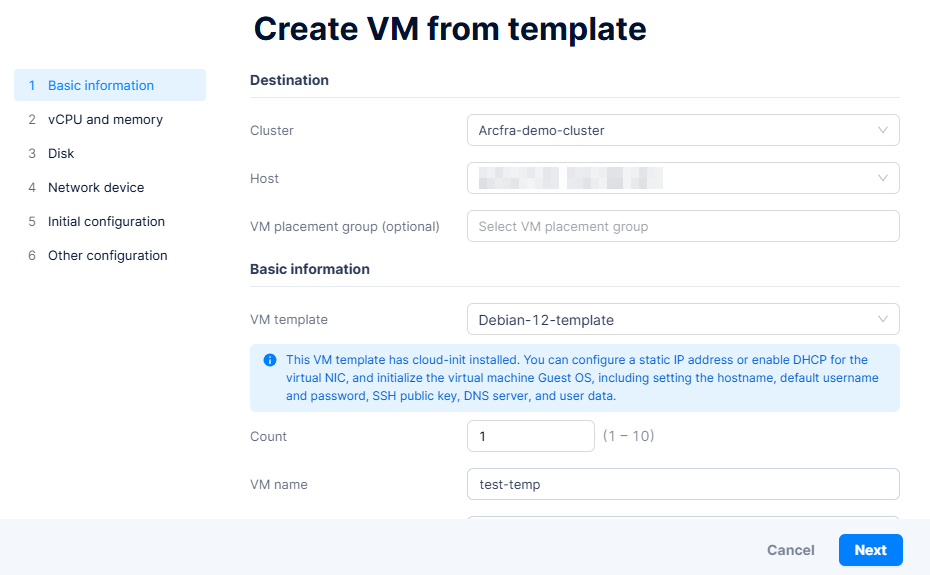Expand the Host dropdown chevron
The width and height of the screenshot is (930, 575).
tap(883, 178)
